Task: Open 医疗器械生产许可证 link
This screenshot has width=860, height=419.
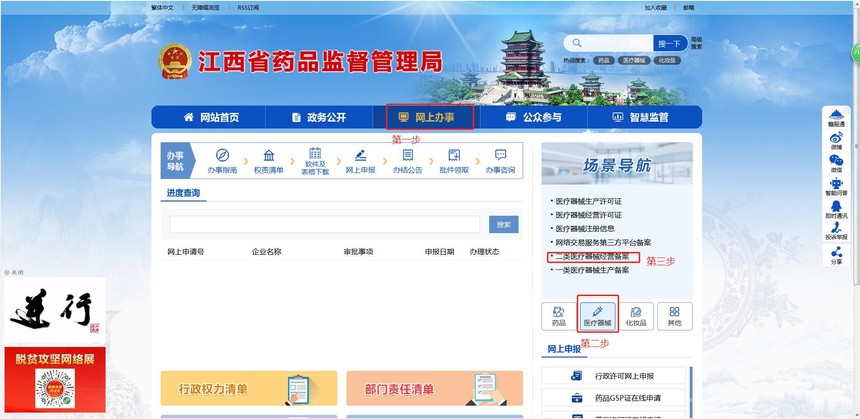Action: (589, 201)
